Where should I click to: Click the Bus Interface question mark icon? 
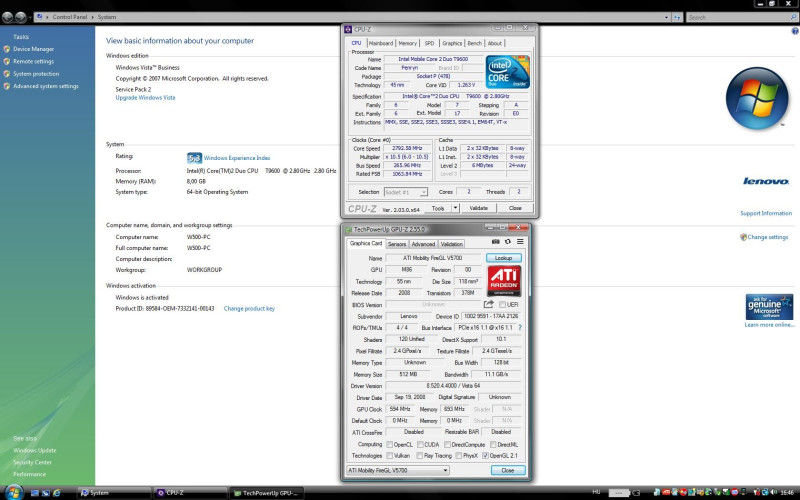520,328
